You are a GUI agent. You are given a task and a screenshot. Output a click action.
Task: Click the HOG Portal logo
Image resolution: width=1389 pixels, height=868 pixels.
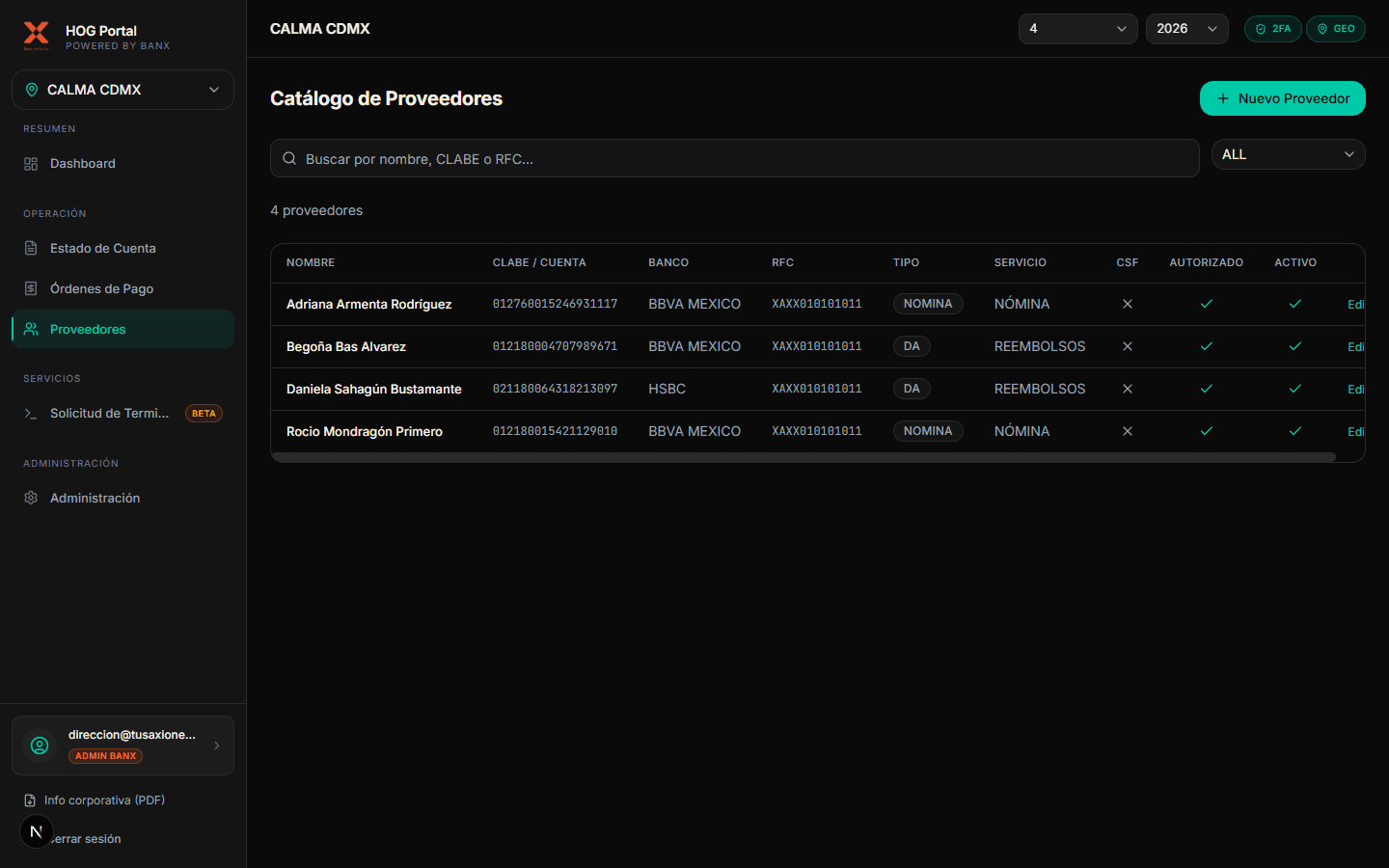click(36, 36)
